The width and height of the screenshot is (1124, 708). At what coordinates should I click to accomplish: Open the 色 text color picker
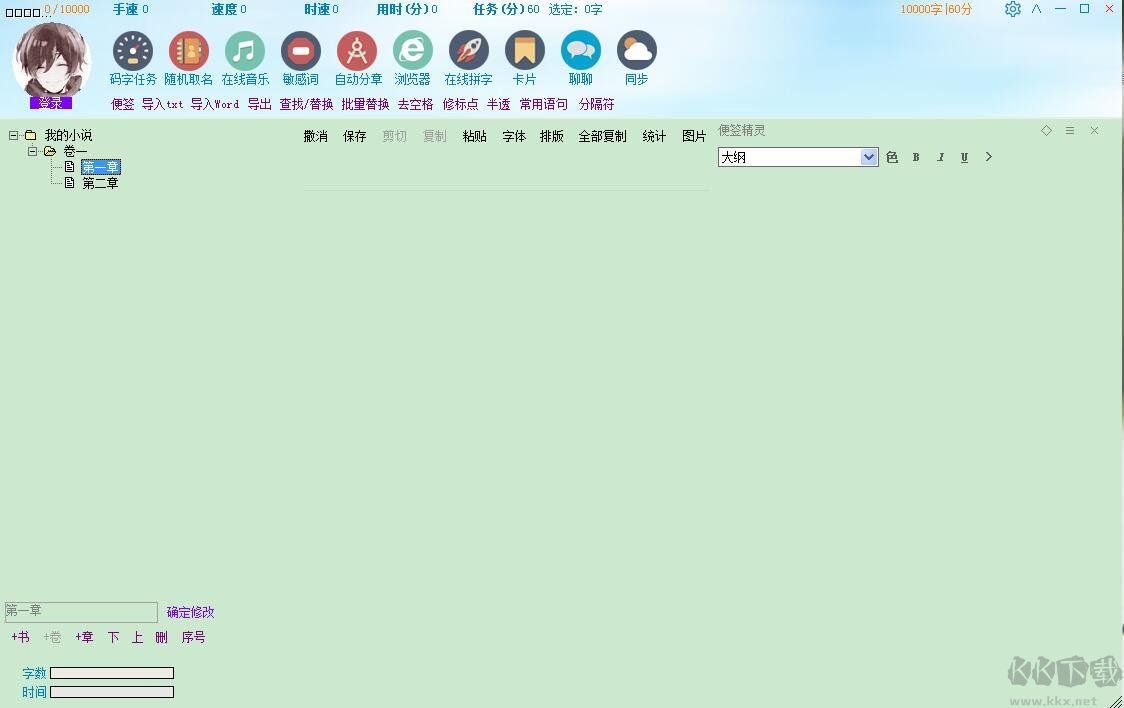(891, 157)
